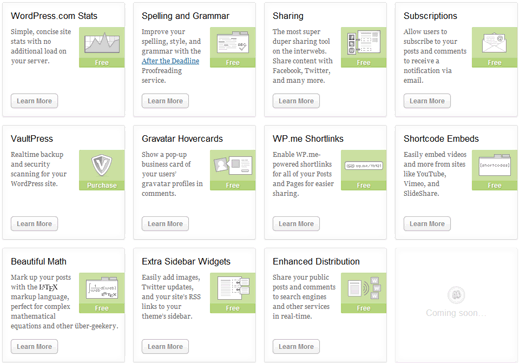The height and width of the screenshot is (363, 520).
Task: Click the Free label under Beautiful Math
Action: (x=102, y=308)
